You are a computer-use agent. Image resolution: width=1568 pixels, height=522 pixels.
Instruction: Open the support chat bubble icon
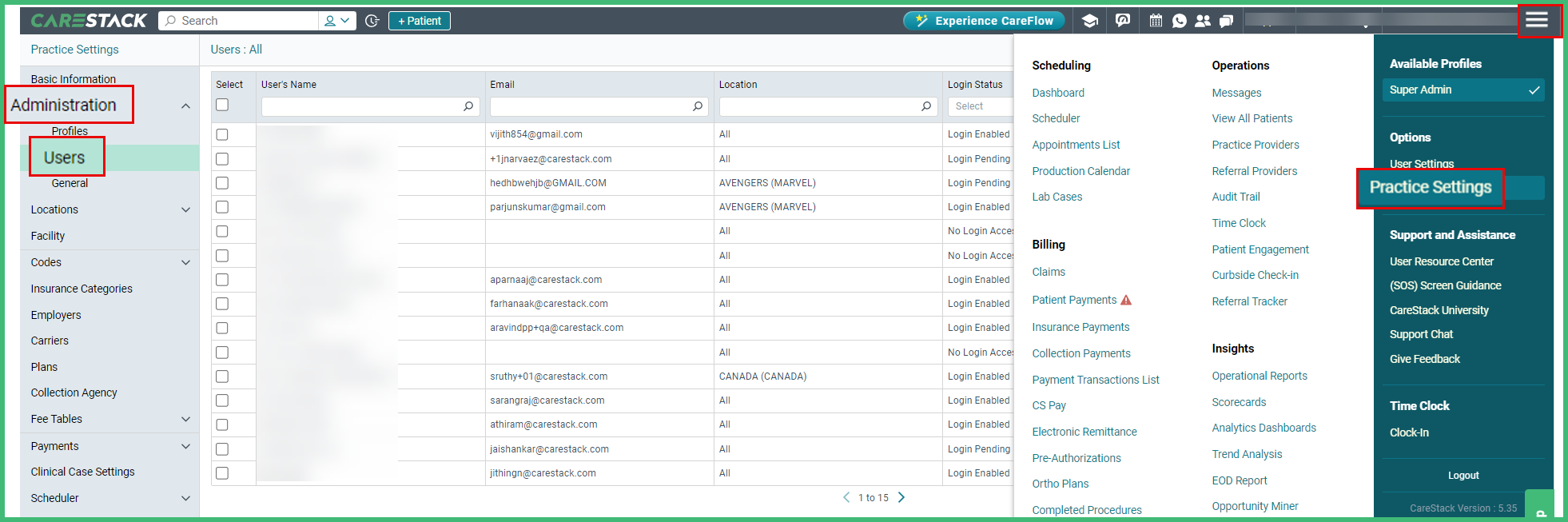[1123, 21]
